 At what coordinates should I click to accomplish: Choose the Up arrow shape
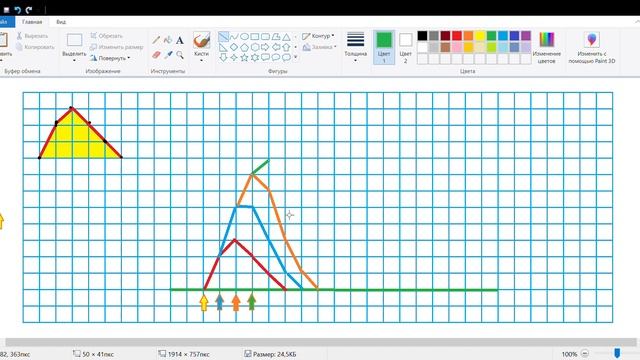coord(287,47)
